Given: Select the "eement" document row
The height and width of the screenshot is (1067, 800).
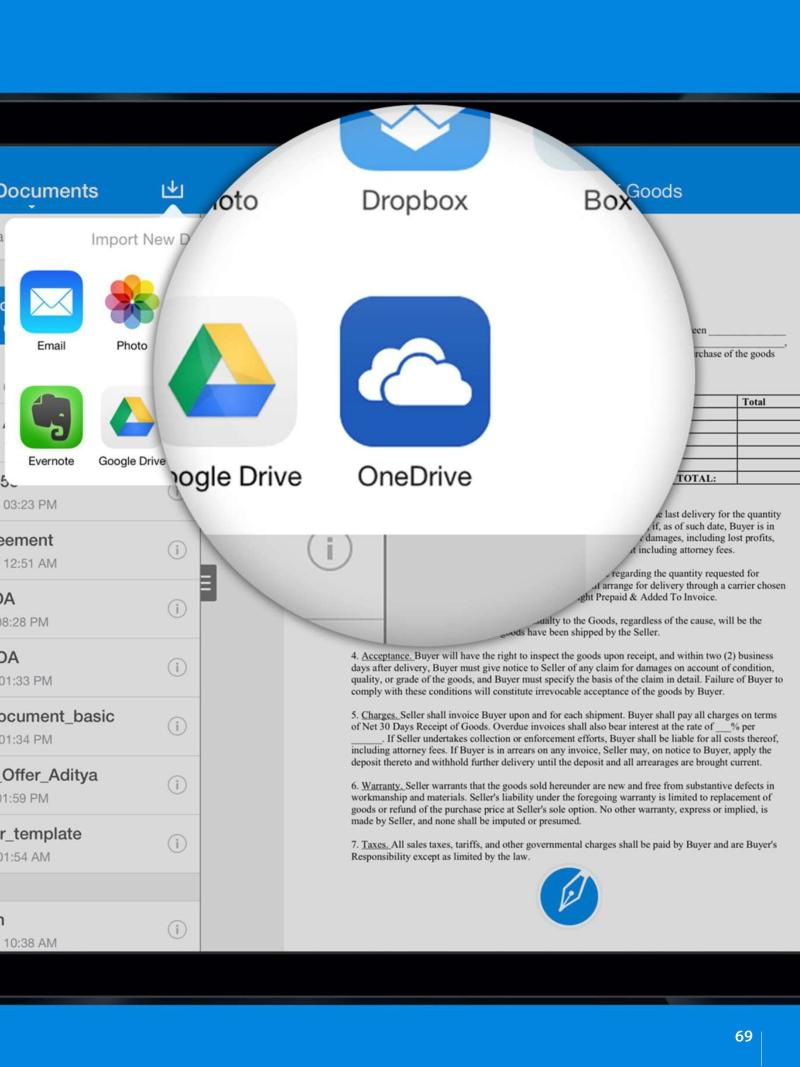Looking at the screenshot, I should (100, 550).
